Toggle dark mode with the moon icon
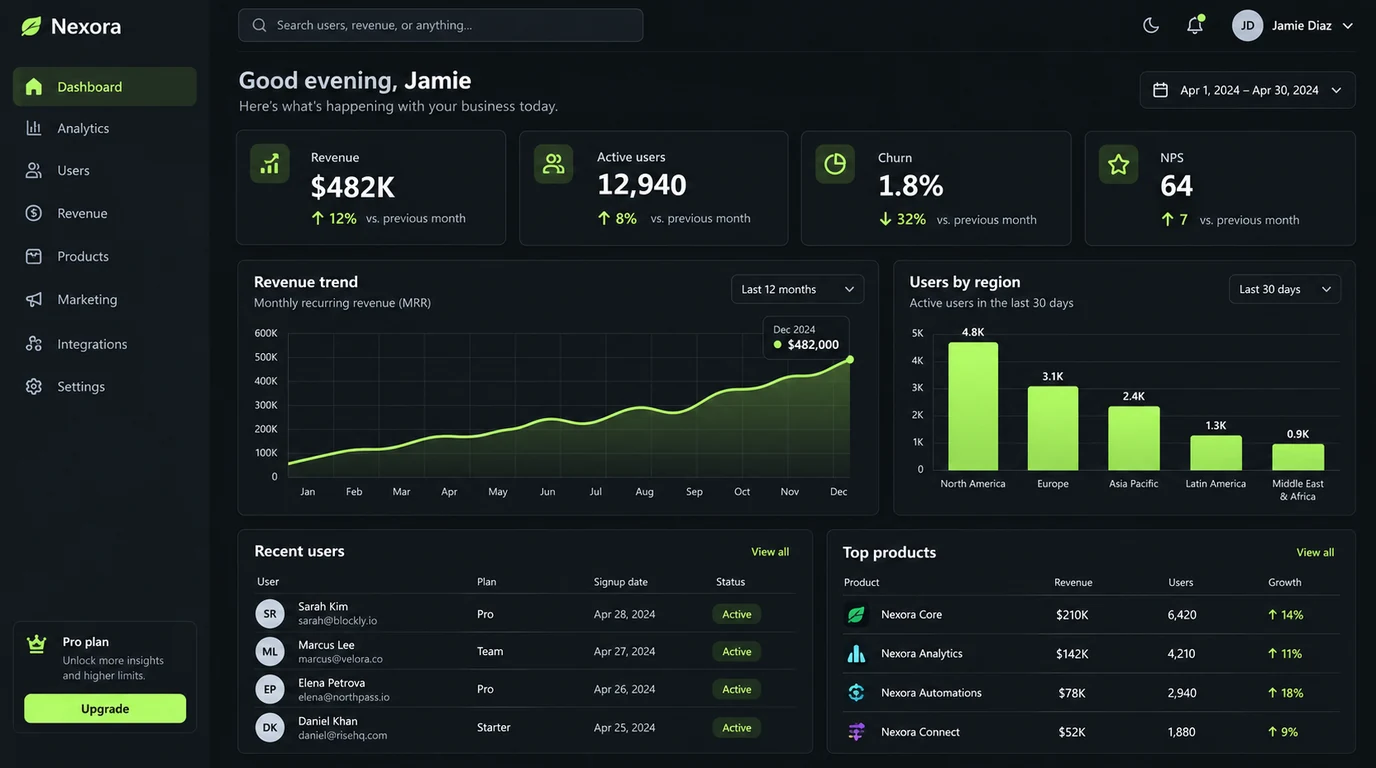This screenshot has height=768, width=1376. tap(1151, 25)
